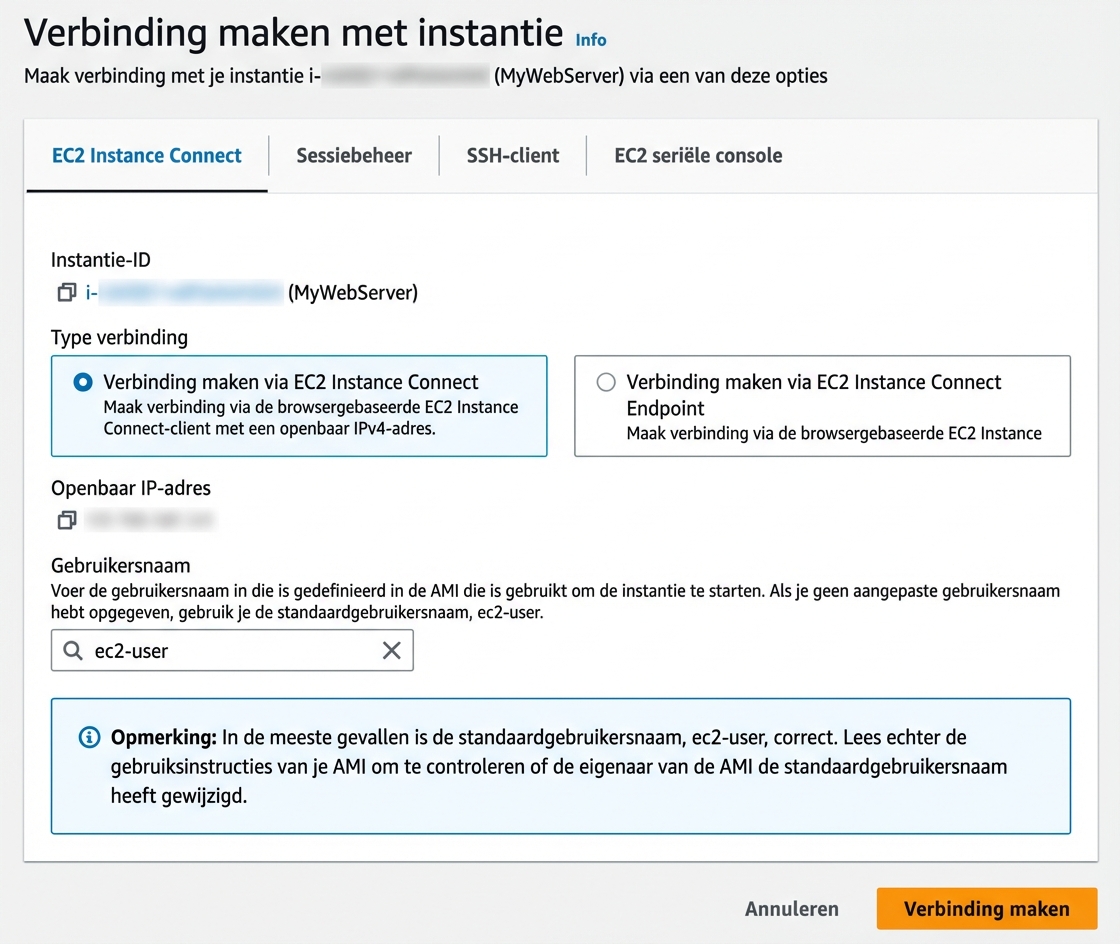Screen dimensions: 1120x944
Task: Click the MyWebServer instance name text
Action: click(x=351, y=292)
